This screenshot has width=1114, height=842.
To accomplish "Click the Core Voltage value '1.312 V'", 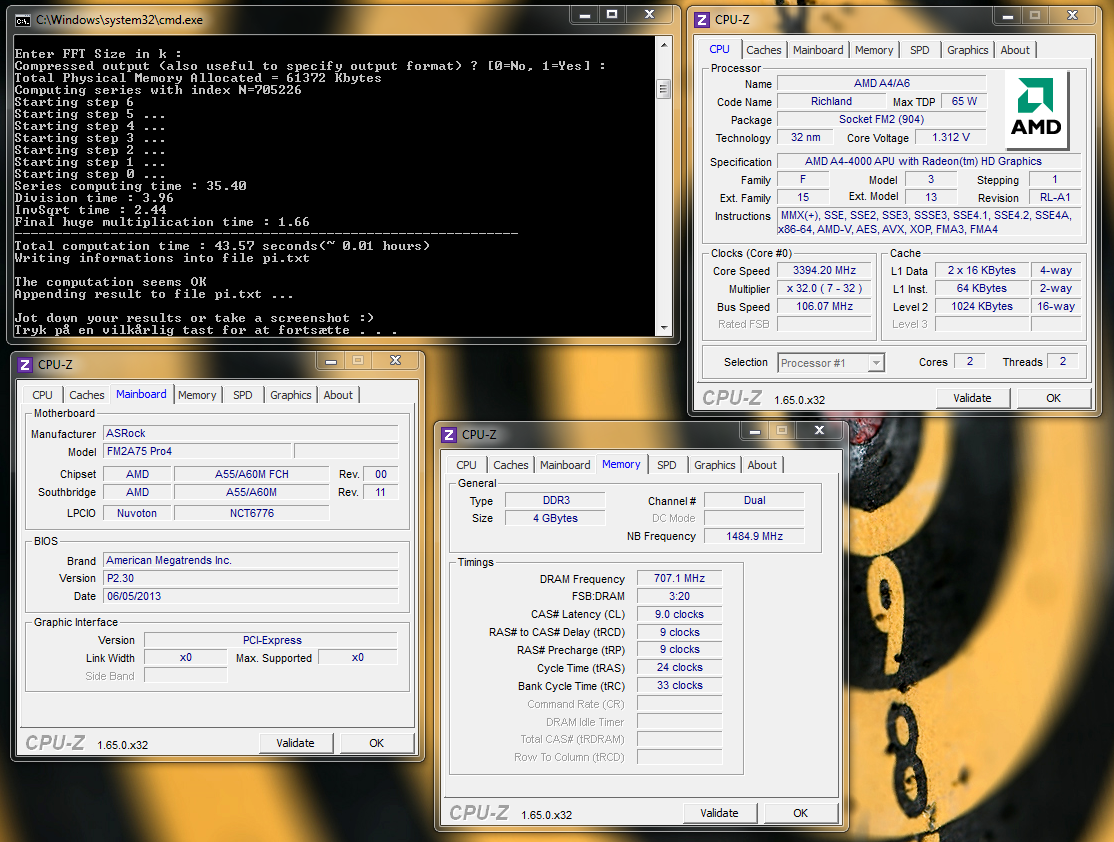I will click(951, 137).
